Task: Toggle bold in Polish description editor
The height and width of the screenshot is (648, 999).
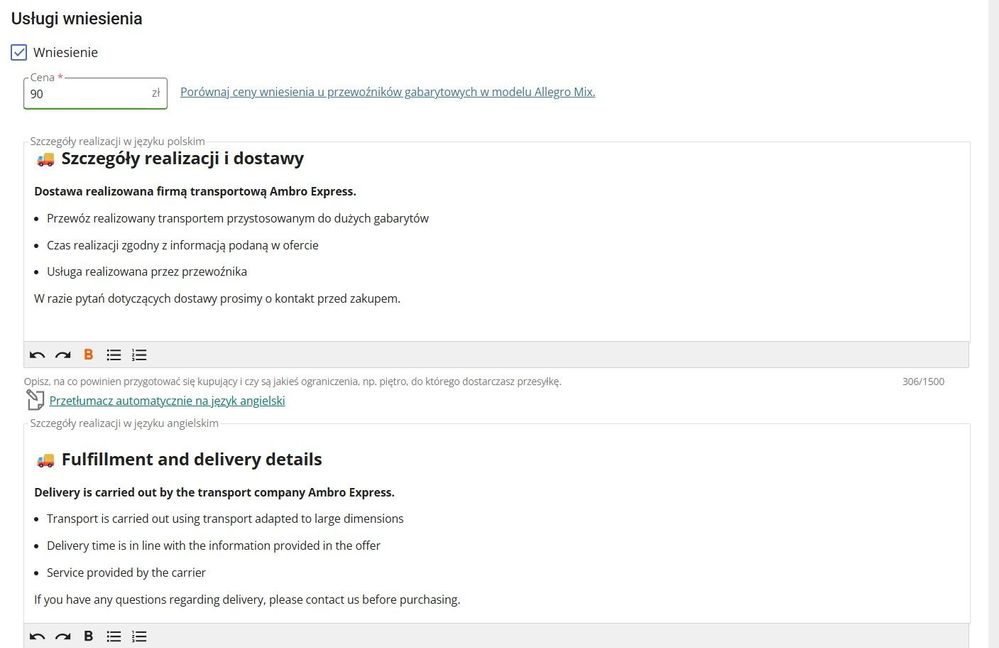Action: point(88,355)
